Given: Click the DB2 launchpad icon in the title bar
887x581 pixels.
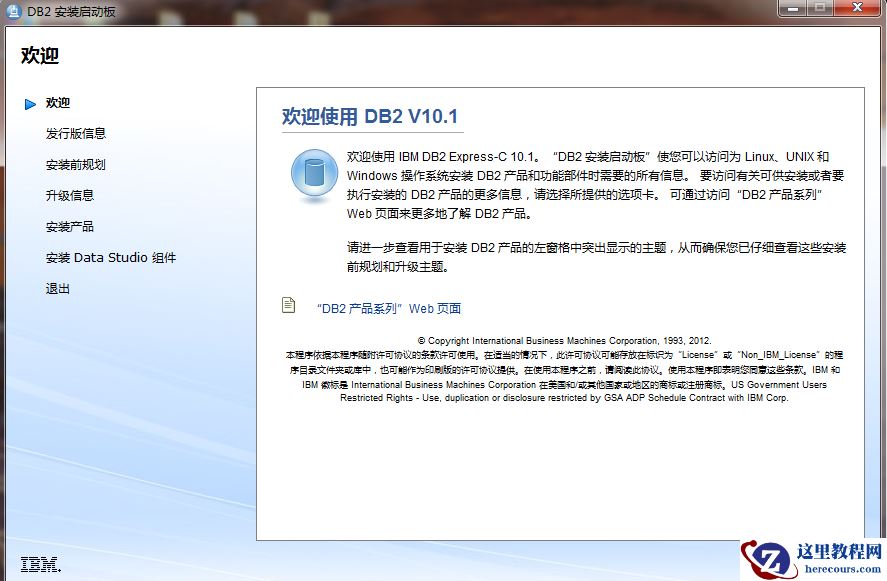Looking at the screenshot, I should click(x=13, y=11).
